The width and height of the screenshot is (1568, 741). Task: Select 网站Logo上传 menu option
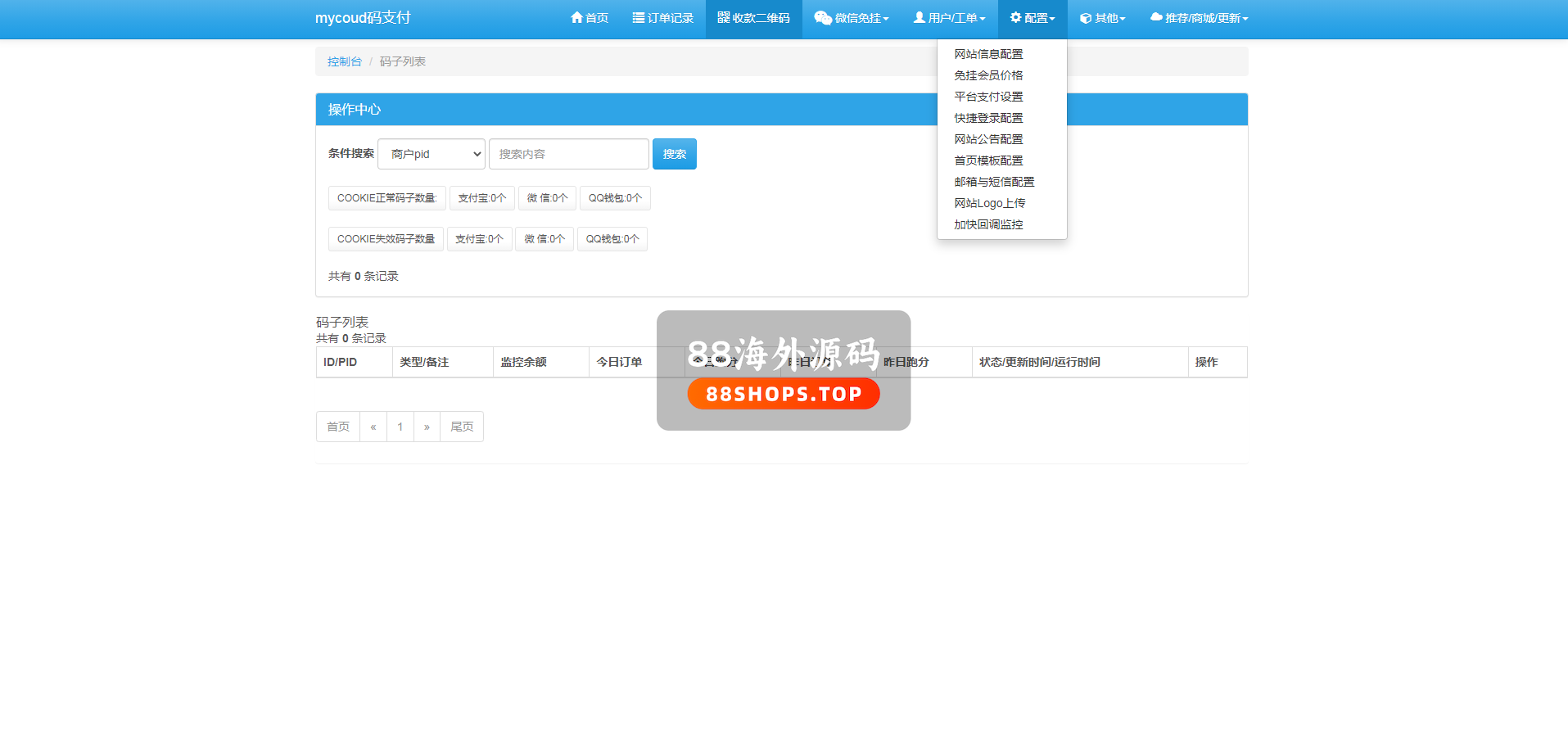click(989, 203)
